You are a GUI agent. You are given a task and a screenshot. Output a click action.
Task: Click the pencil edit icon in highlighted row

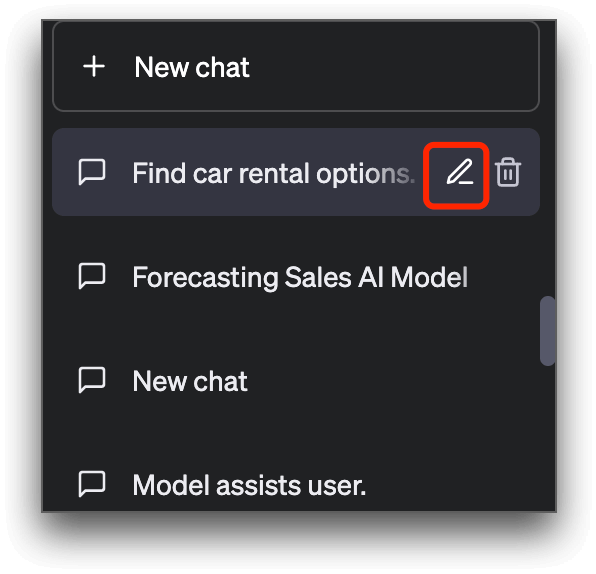pyautogui.click(x=460, y=172)
